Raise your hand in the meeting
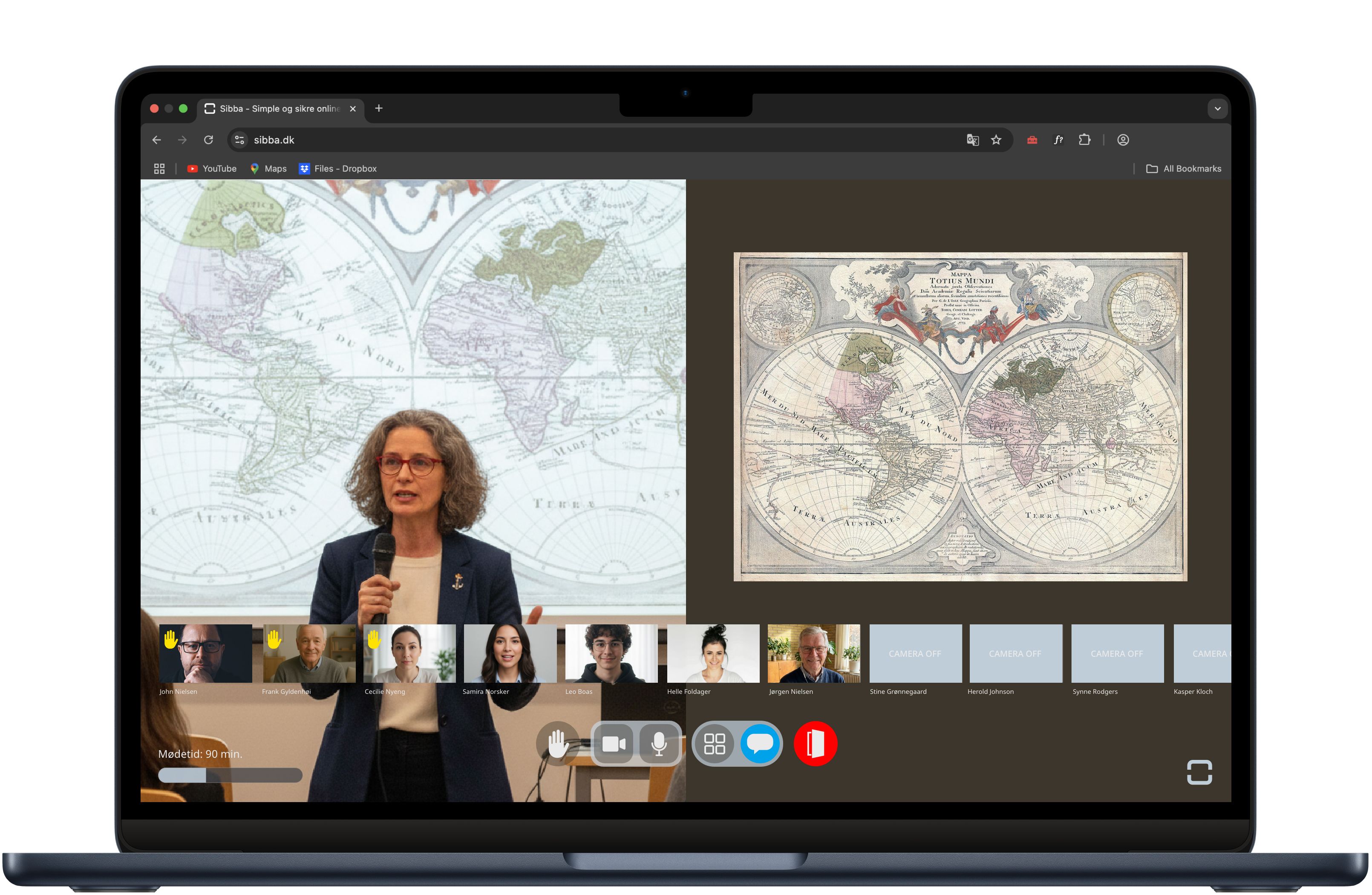1372x895 pixels. (x=557, y=743)
